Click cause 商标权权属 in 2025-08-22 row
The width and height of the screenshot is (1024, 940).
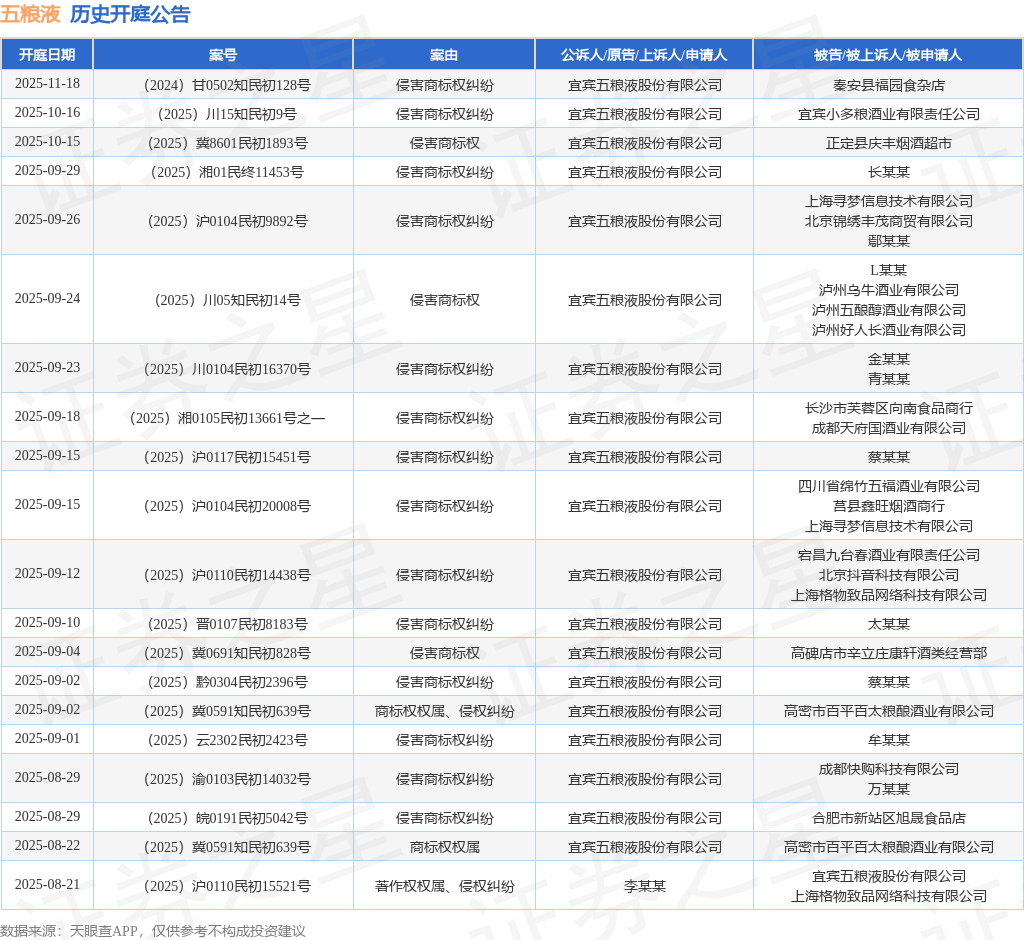[444, 847]
